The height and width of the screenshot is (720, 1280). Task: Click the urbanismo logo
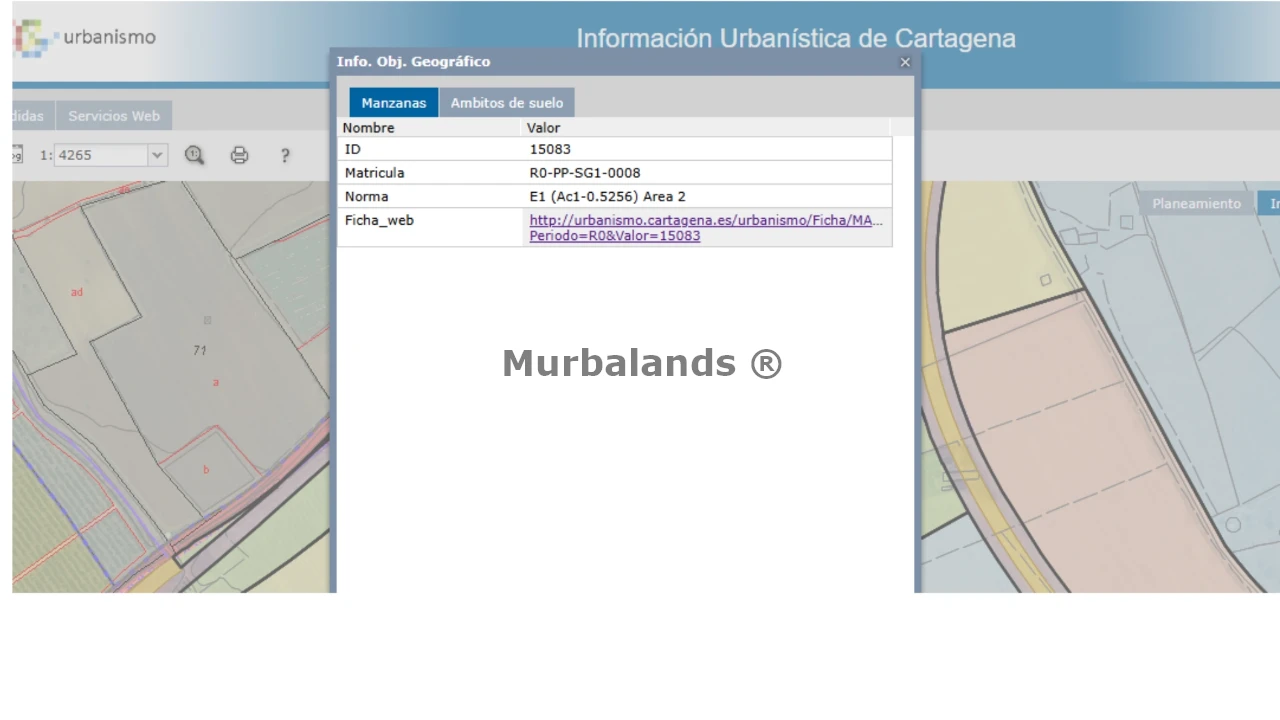click(85, 38)
